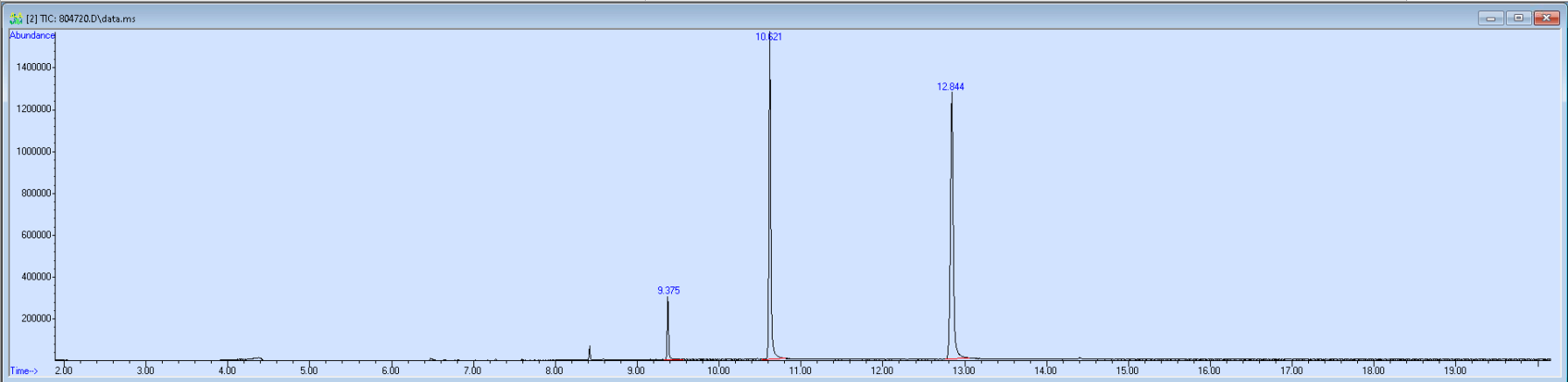Click the TIC window title icon
1568x382 pixels.
point(16,18)
